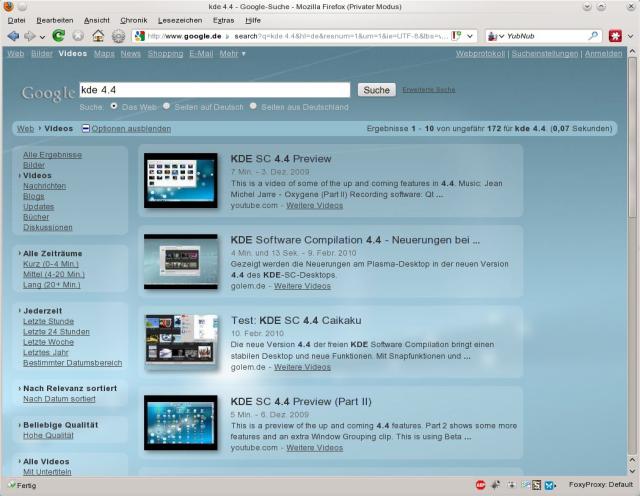Click the Stop loading icon
This screenshot has height=496, width=640.
point(78,36)
